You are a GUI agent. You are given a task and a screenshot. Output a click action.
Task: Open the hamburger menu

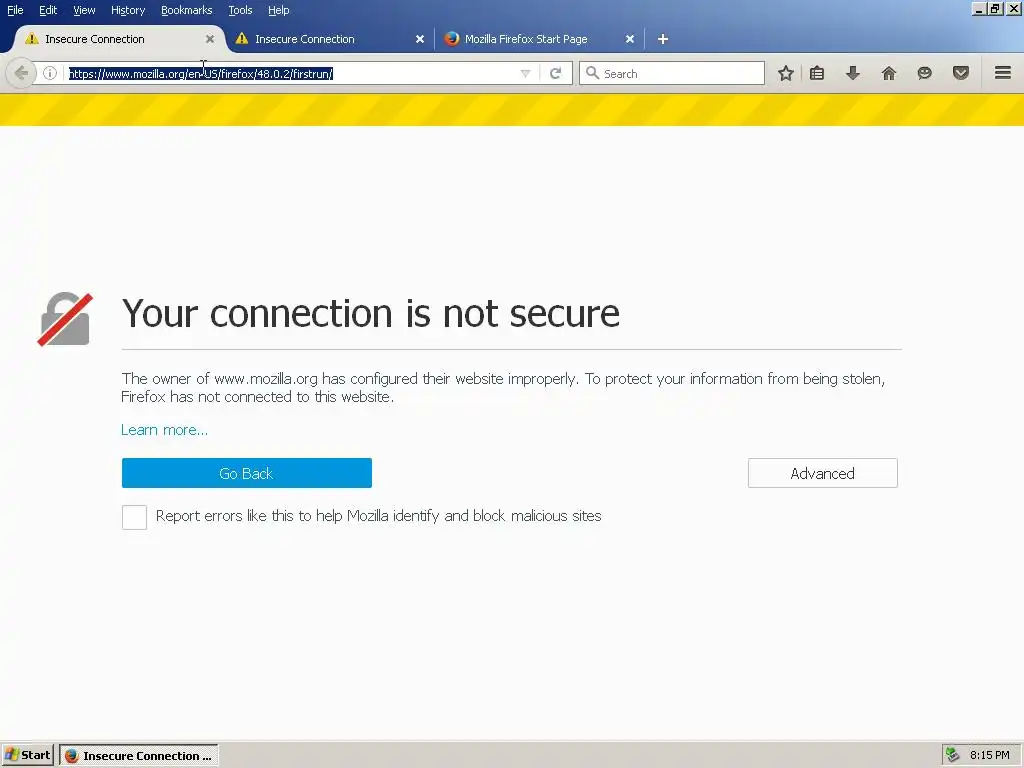coord(1003,73)
